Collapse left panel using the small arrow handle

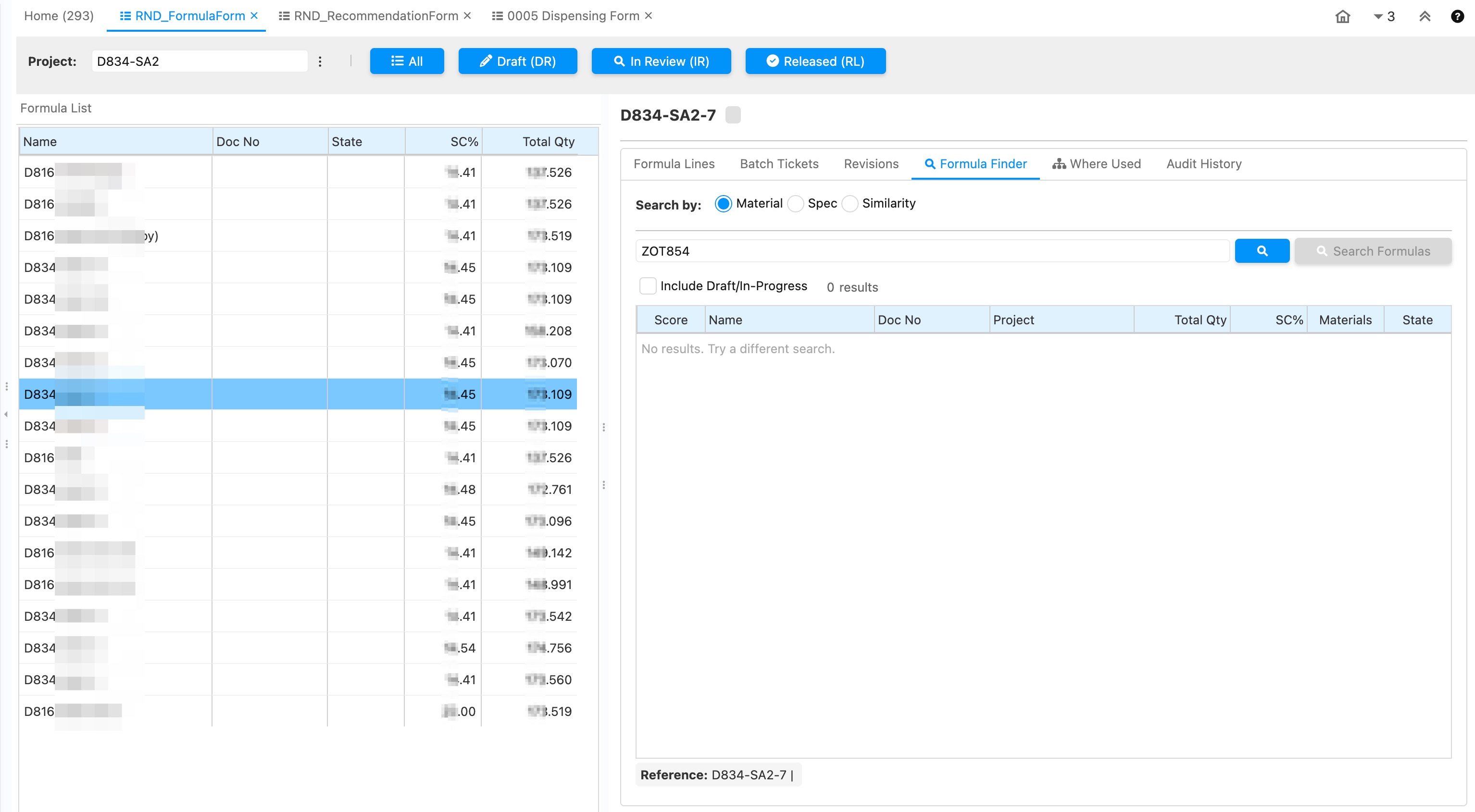[6, 414]
